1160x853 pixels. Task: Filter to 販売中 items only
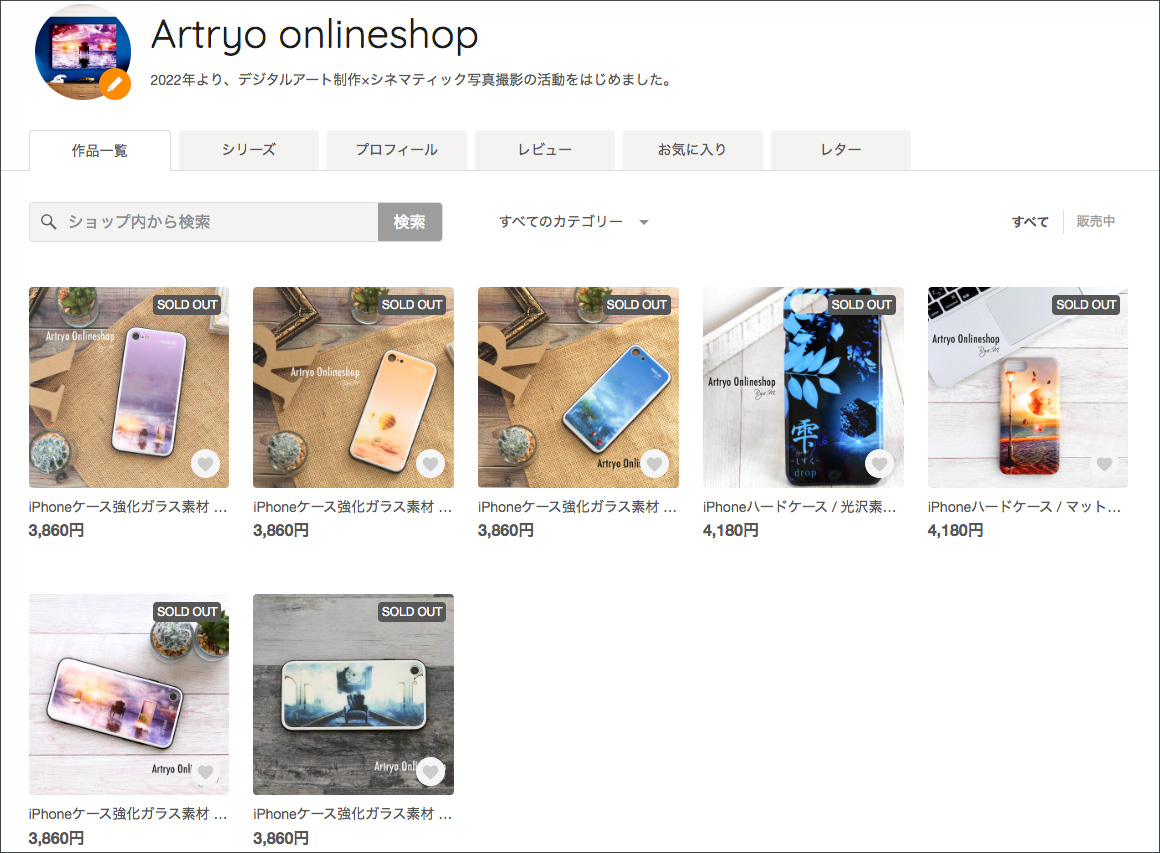(1095, 222)
